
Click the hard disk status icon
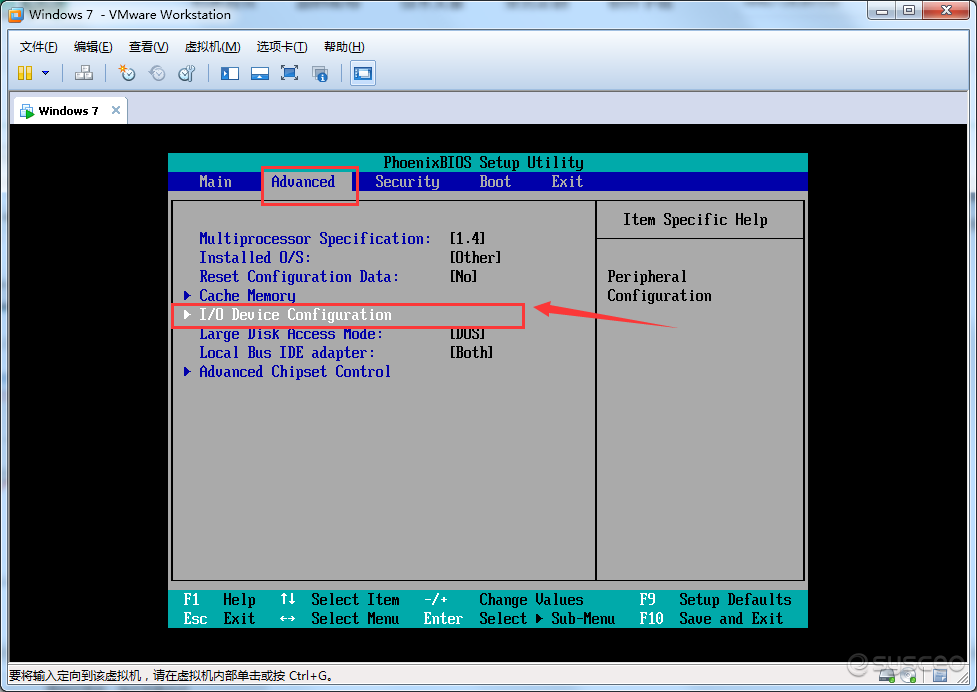pos(887,676)
